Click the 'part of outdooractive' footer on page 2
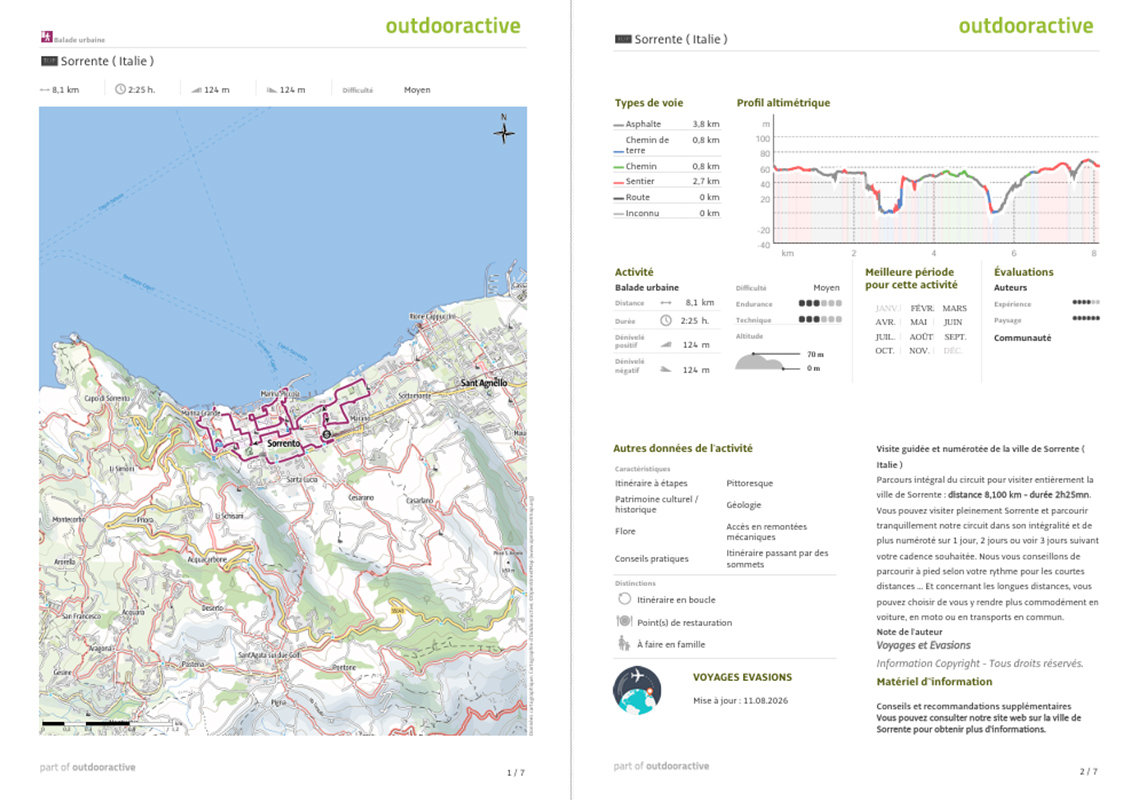Screen dimensions: 1140x800 click(x=661, y=766)
